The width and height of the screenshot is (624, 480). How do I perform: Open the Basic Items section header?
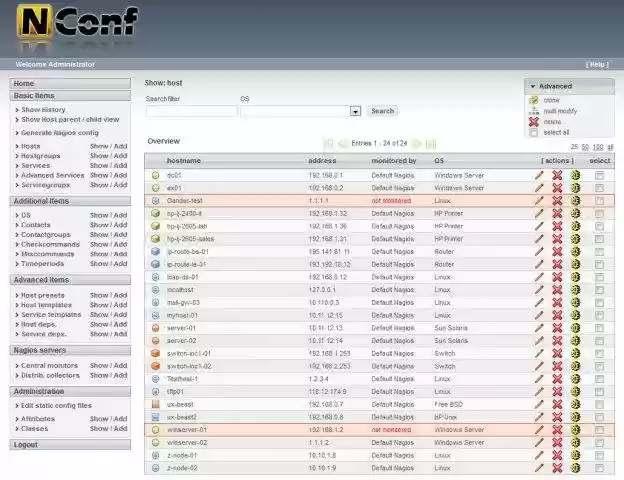pyautogui.click(x=70, y=96)
